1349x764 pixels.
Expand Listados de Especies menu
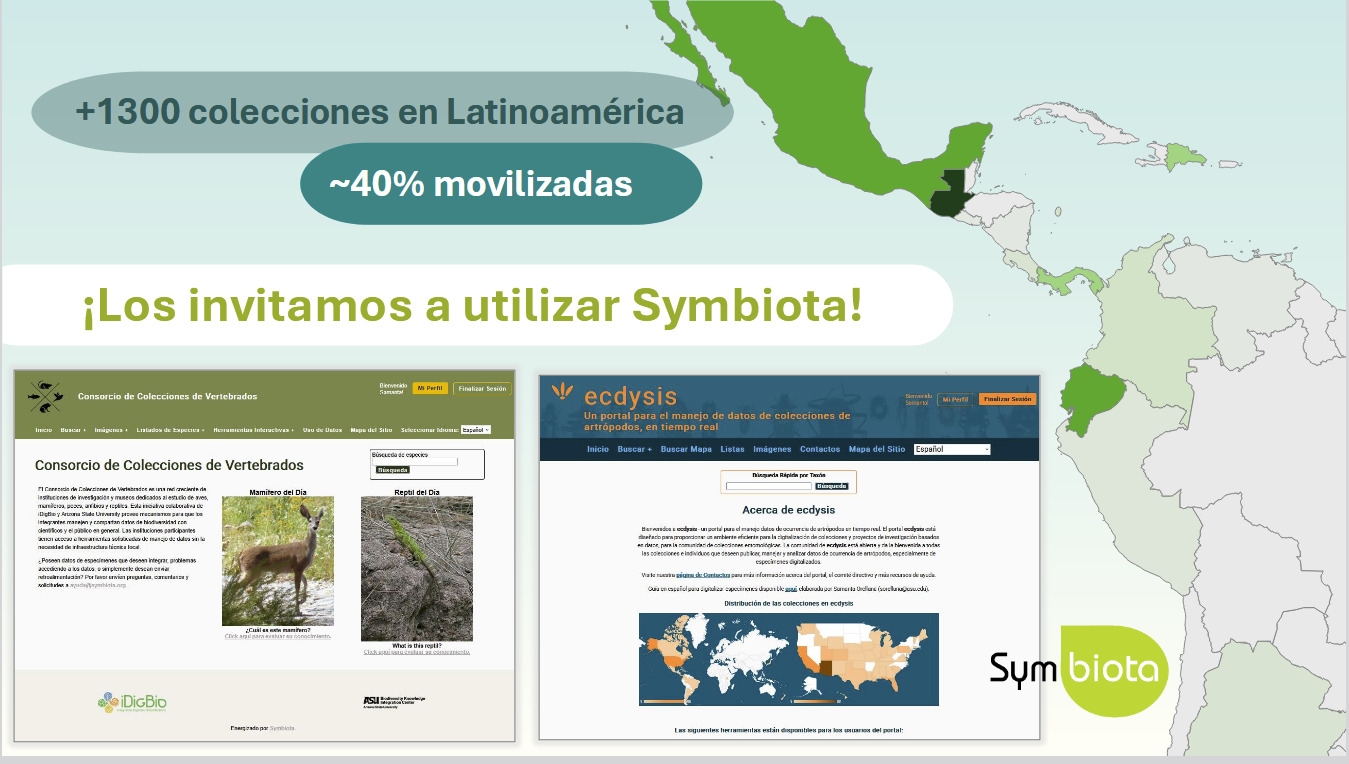170,430
